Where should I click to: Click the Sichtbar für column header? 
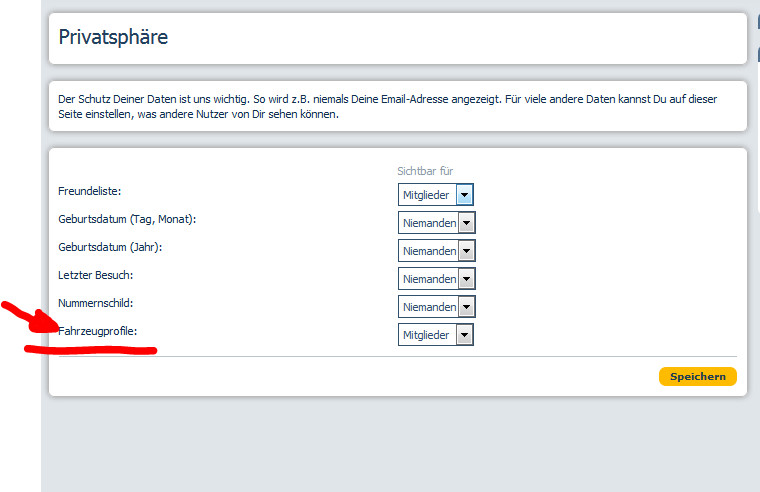coord(425,171)
